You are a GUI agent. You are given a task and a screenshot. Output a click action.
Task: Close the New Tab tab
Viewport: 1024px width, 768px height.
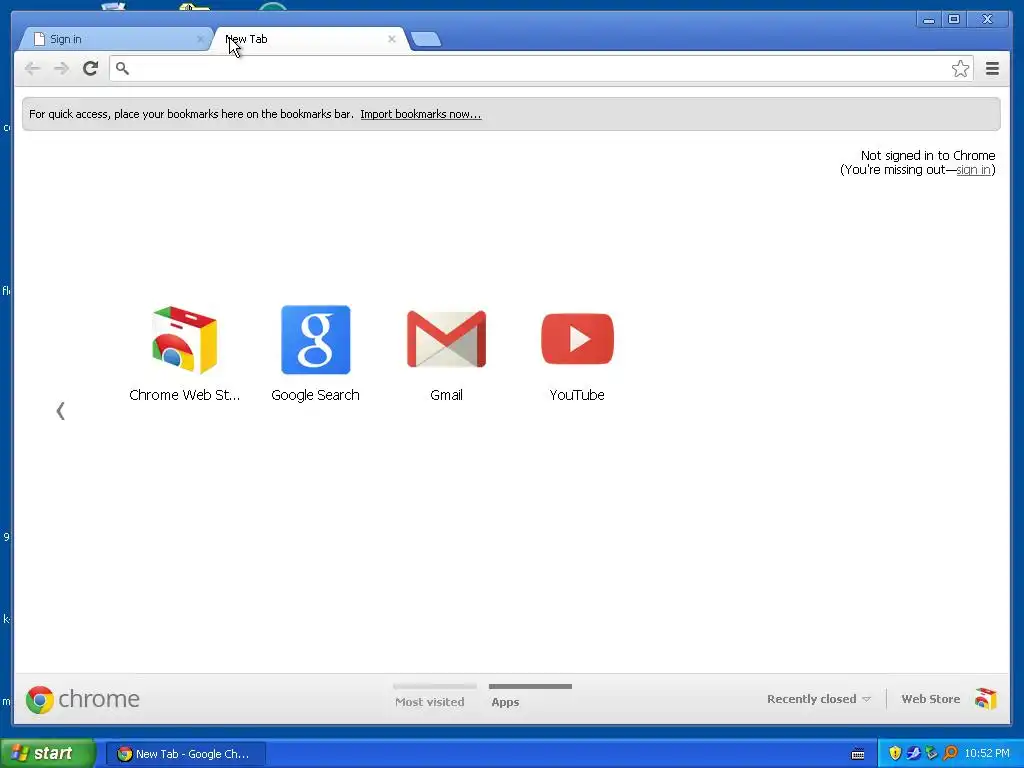pyautogui.click(x=392, y=39)
